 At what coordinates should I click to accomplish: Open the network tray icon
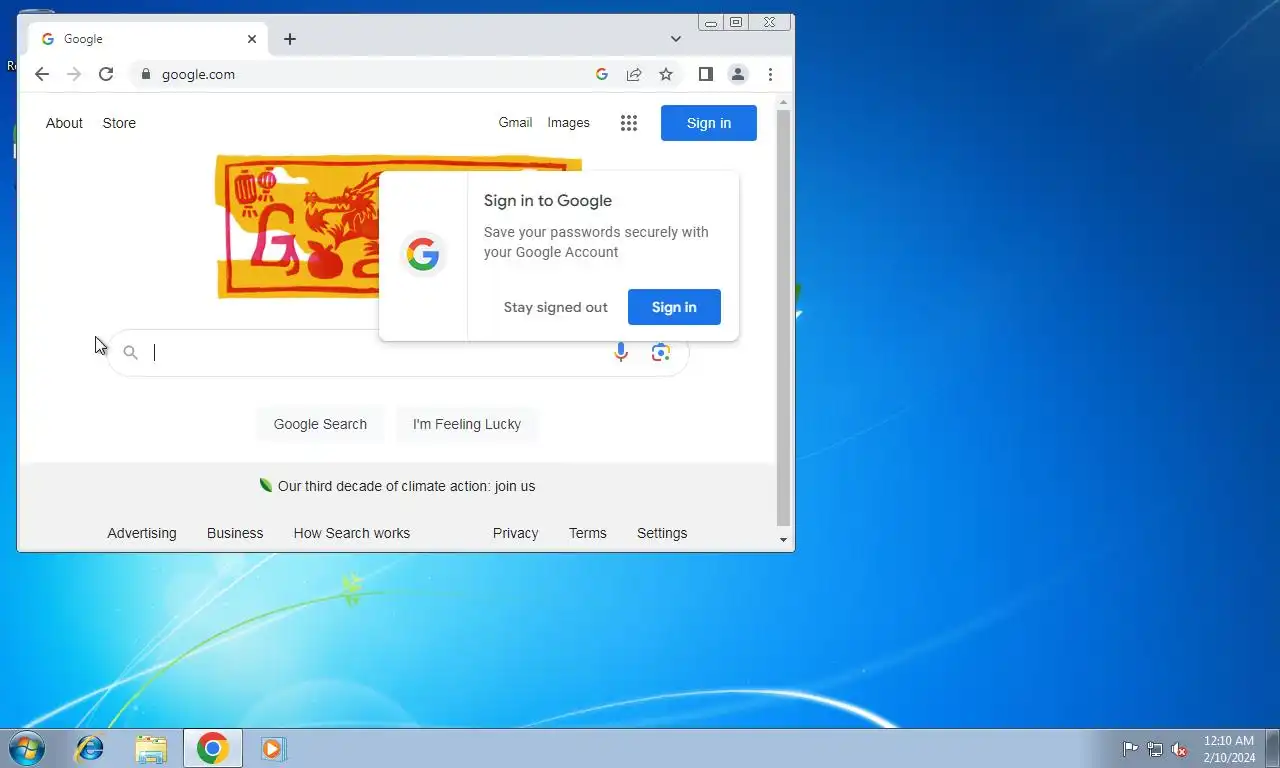coord(1155,749)
